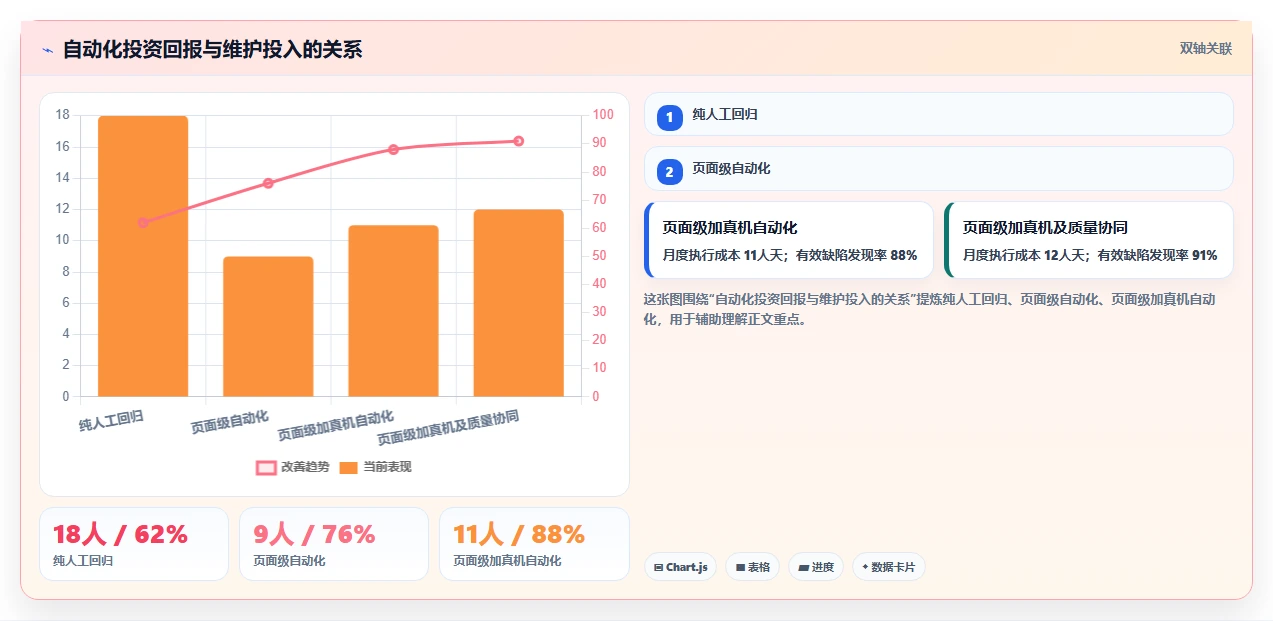
Task: Select the numbered item 2 页面级自动化
Action: 939,168
